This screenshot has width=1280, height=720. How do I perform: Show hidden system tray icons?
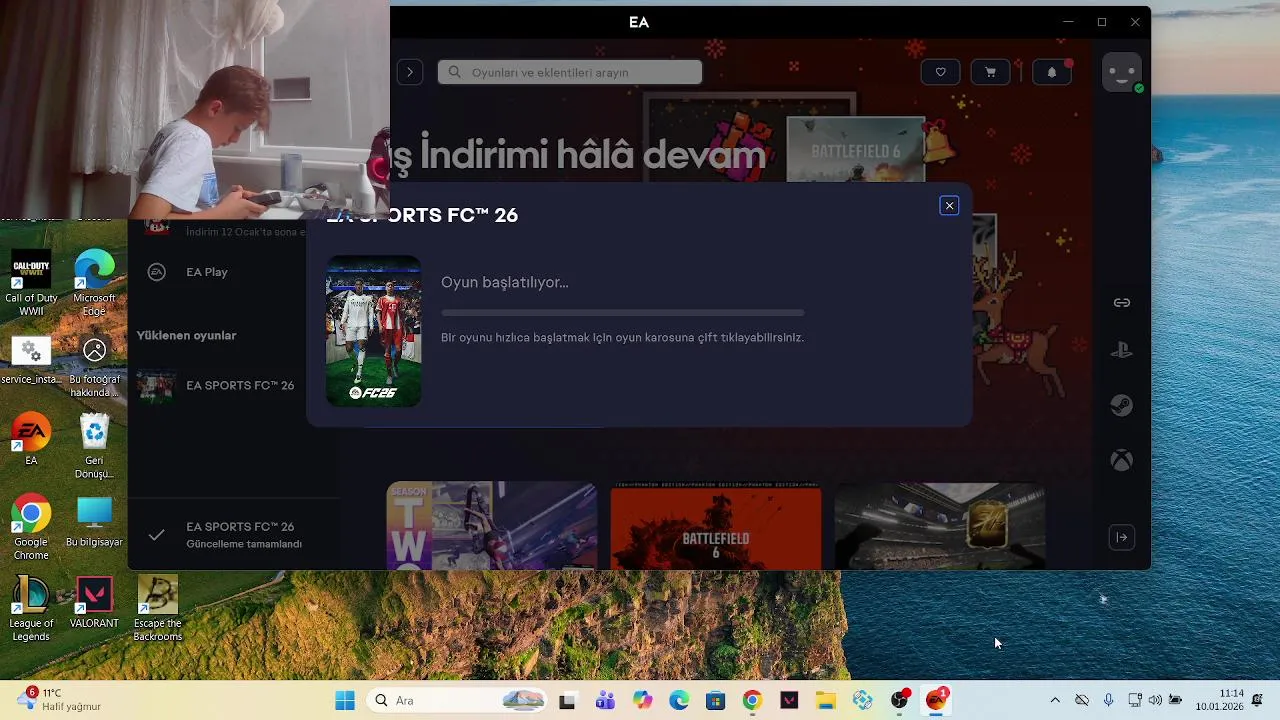pyautogui.click(x=1054, y=700)
